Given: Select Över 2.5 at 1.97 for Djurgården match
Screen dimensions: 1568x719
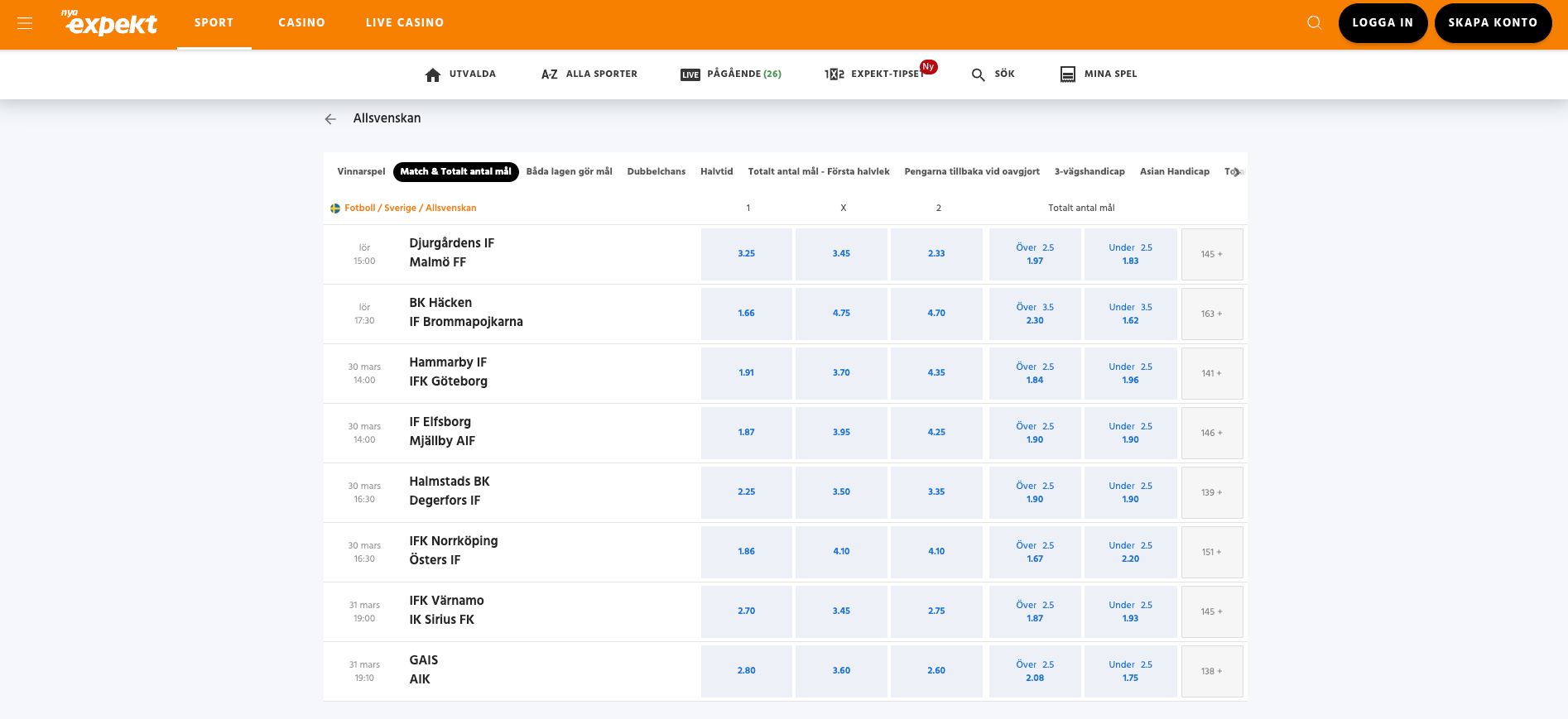Looking at the screenshot, I should (1035, 254).
